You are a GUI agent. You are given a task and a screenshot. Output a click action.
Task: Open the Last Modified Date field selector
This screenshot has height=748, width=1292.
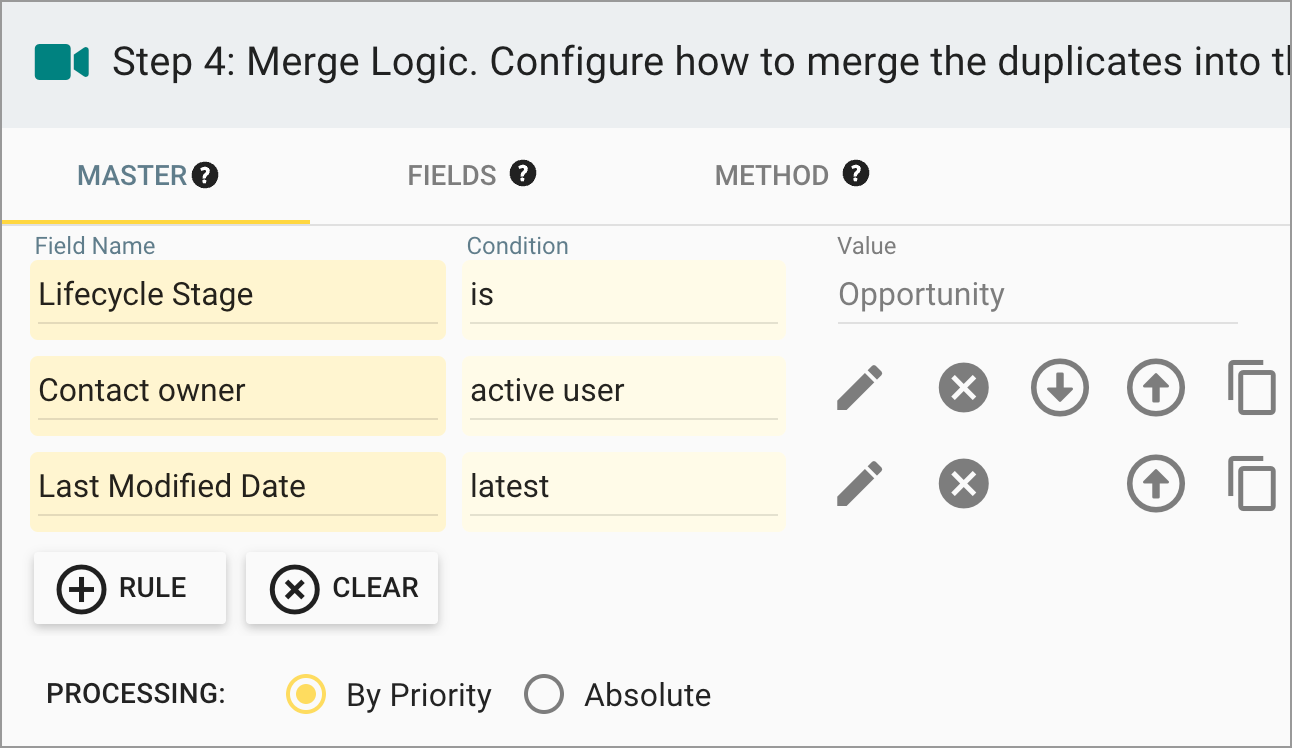pyautogui.click(x=238, y=491)
